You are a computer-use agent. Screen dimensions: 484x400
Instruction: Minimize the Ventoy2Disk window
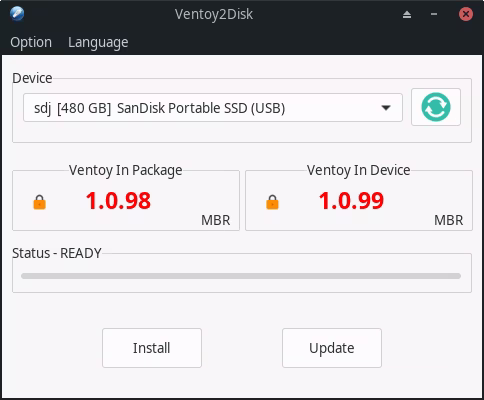[x=434, y=14]
